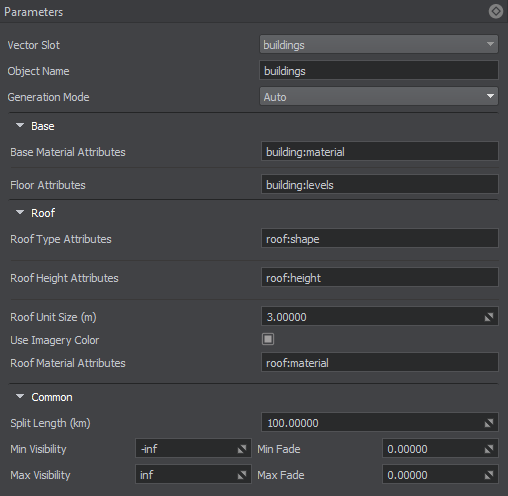
Task: Click Roof Unit Size drag-arrow icon
Action: tap(489, 317)
